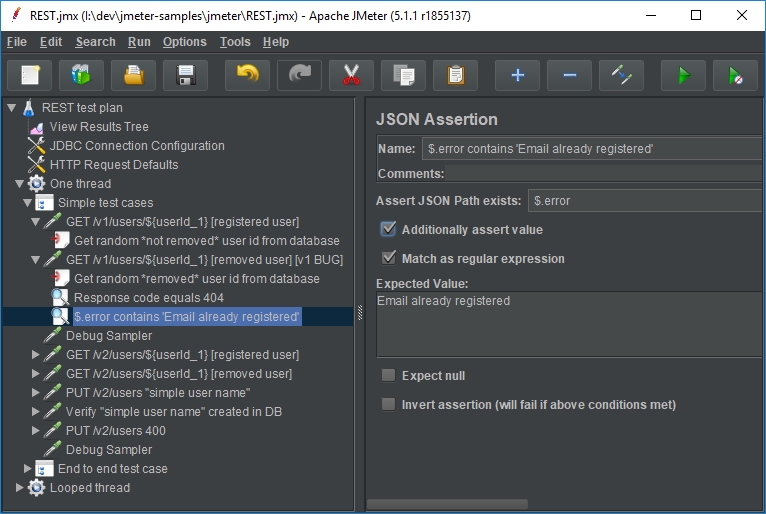The height and width of the screenshot is (514, 766).
Task: Expand Verify "simple user name" created in DB
Action: [x=36, y=411]
